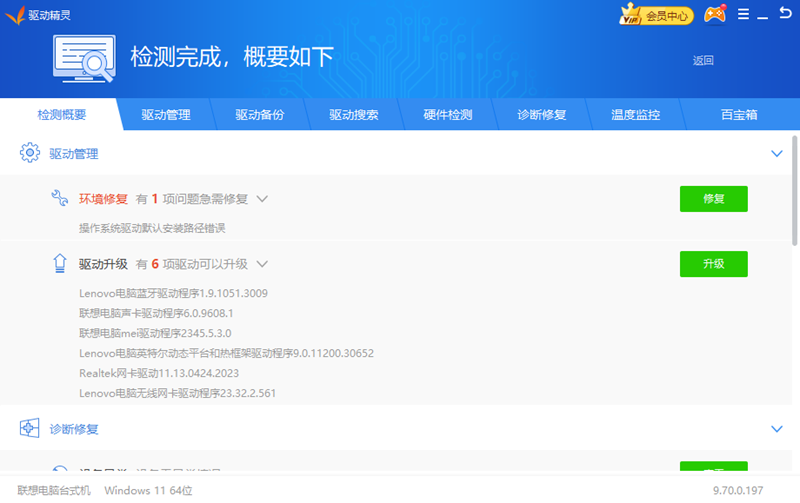Expand the 环境修复 issue details chevron
This screenshot has height=503, width=800.
(x=262, y=199)
